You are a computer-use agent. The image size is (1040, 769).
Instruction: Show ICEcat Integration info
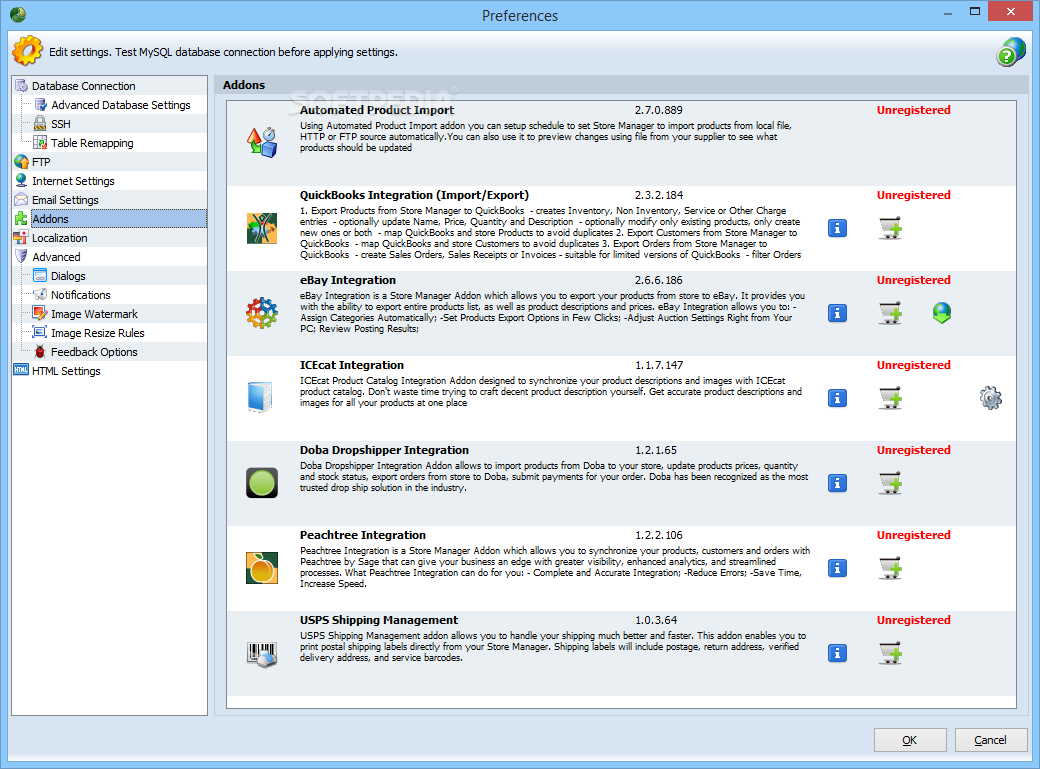coord(837,398)
